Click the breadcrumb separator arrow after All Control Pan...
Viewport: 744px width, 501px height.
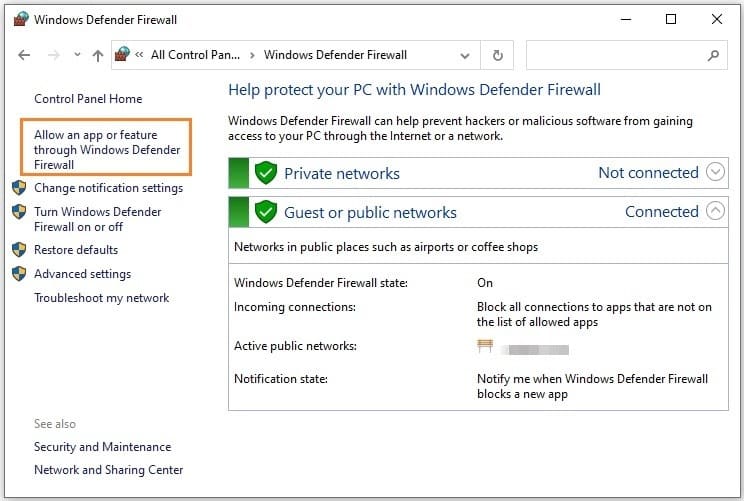252,56
